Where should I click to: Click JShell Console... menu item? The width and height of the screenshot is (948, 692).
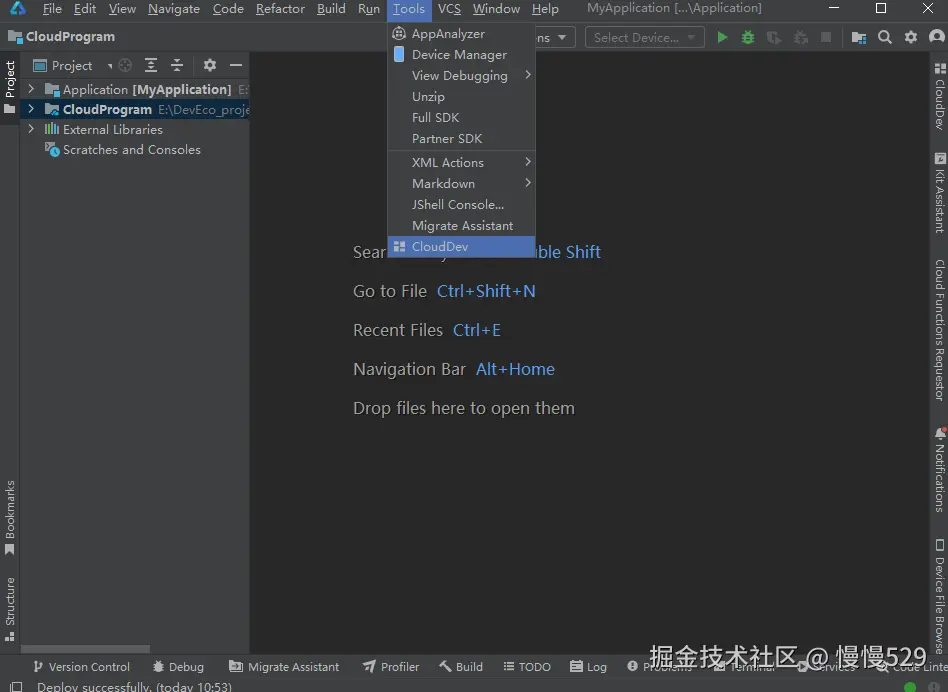coord(461,204)
